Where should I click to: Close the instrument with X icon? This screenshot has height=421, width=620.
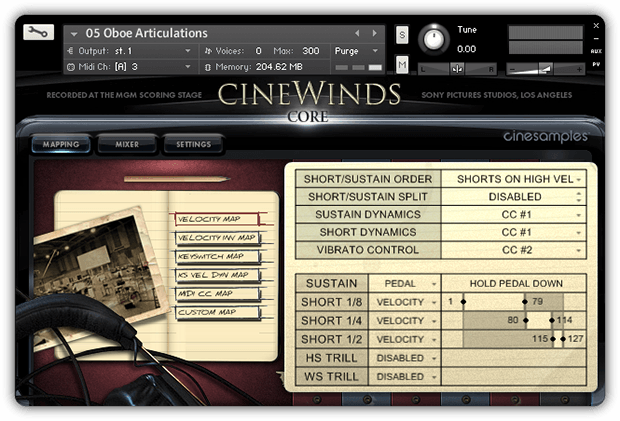596,26
